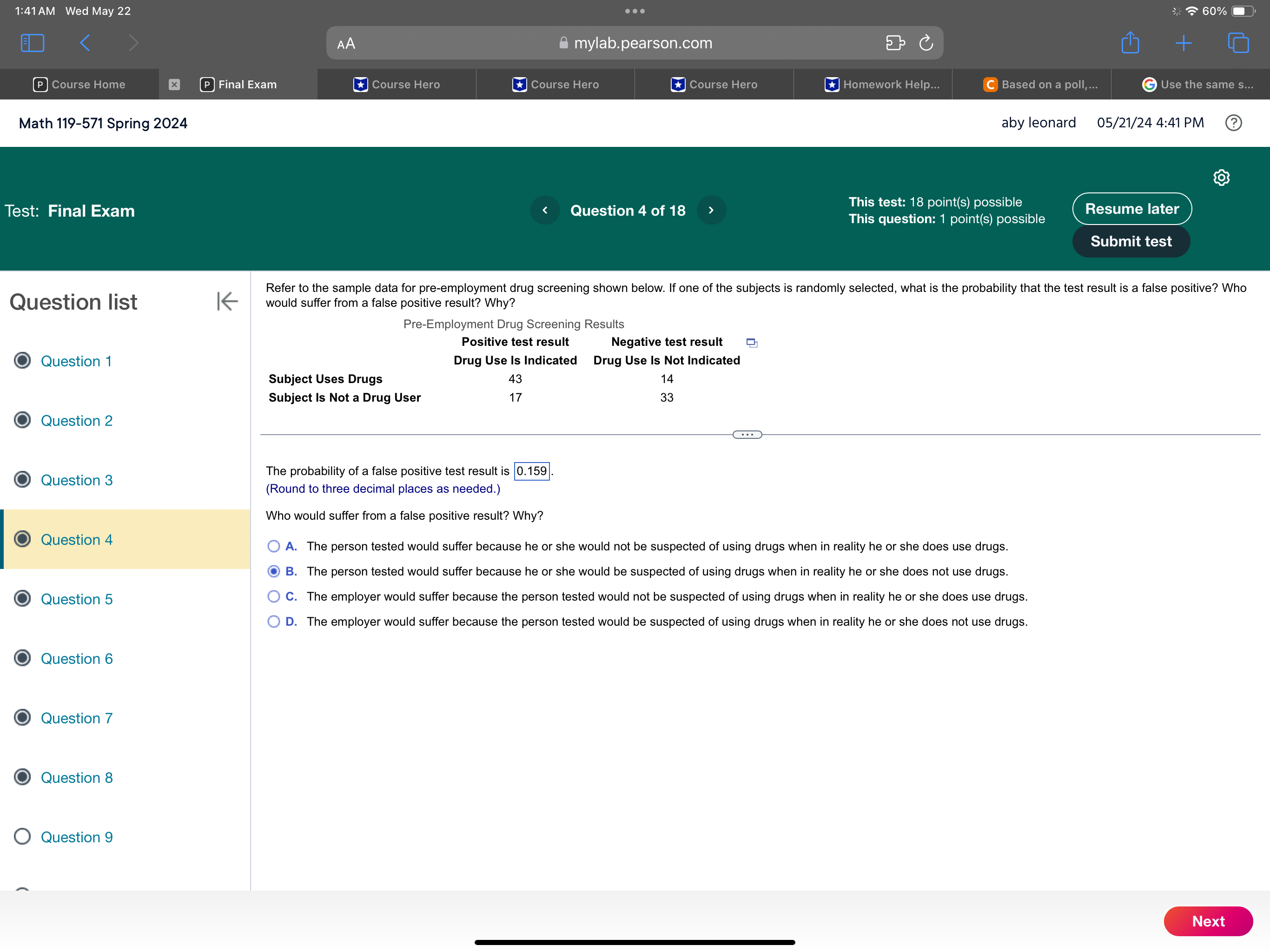Click the Submit Test button
Image resolution: width=1270 pixels, height=952 pixels.
click(x=1131, y=240)
